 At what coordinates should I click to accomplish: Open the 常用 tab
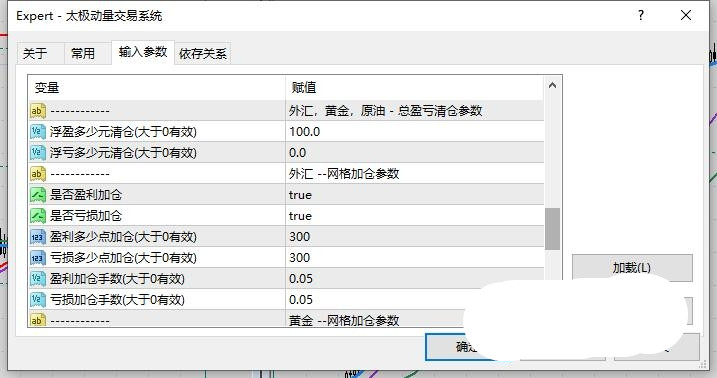tap(83, 53)
